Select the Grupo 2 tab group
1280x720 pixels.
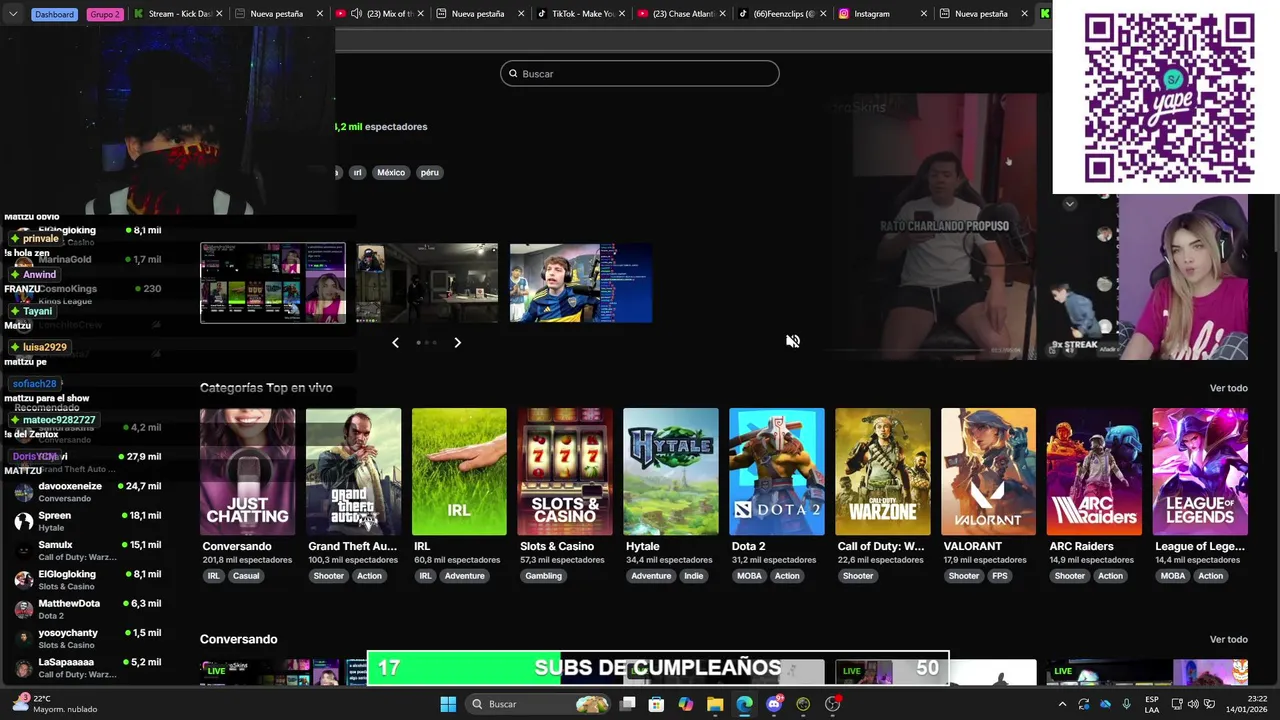[x=104, y=14]
